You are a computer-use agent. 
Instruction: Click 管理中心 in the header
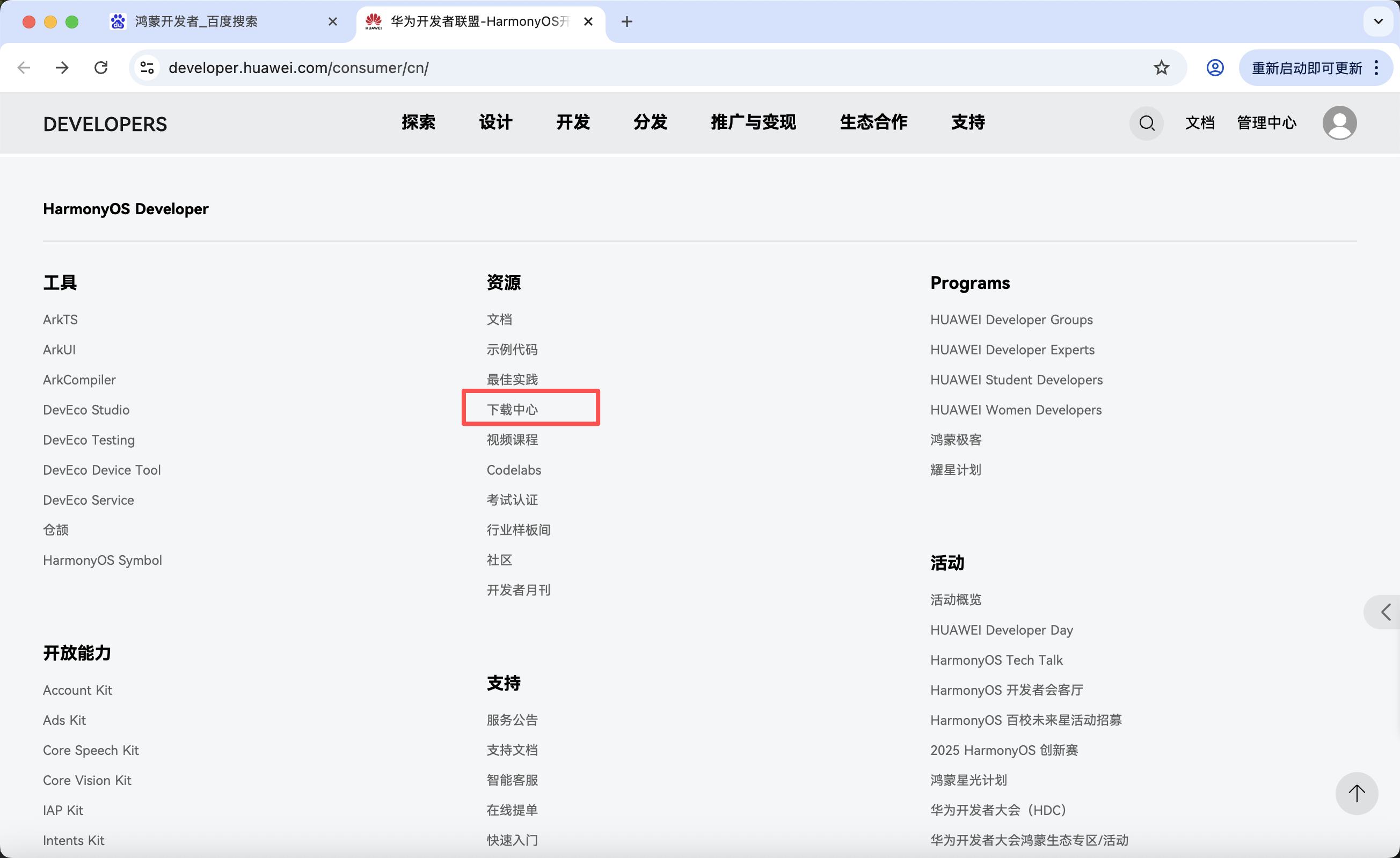(1266, 123)
